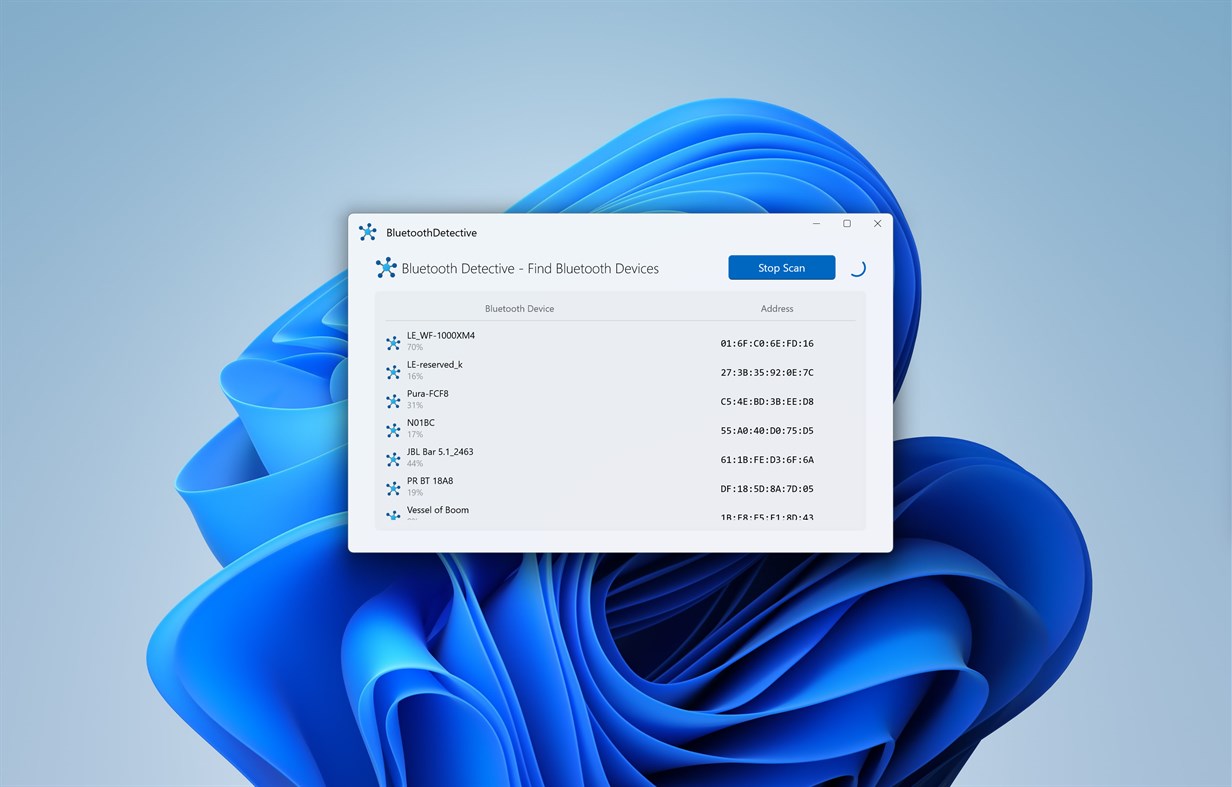Click the Bluetooth icon beside Pura-FCF8
Viewport: 1232px width, 787px height.
[392, 400]
